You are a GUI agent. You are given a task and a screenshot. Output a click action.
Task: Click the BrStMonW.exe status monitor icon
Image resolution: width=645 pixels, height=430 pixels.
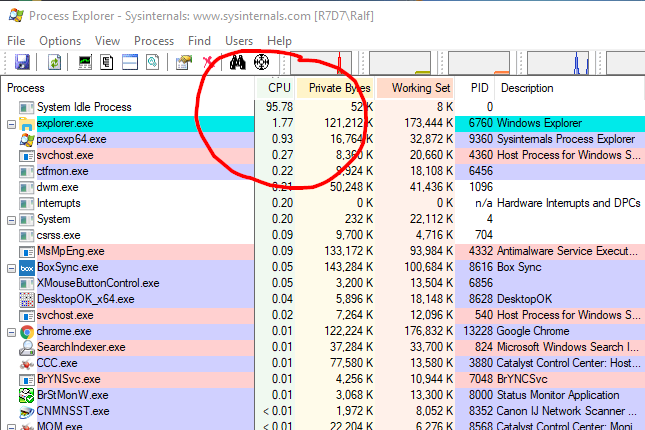27,396
